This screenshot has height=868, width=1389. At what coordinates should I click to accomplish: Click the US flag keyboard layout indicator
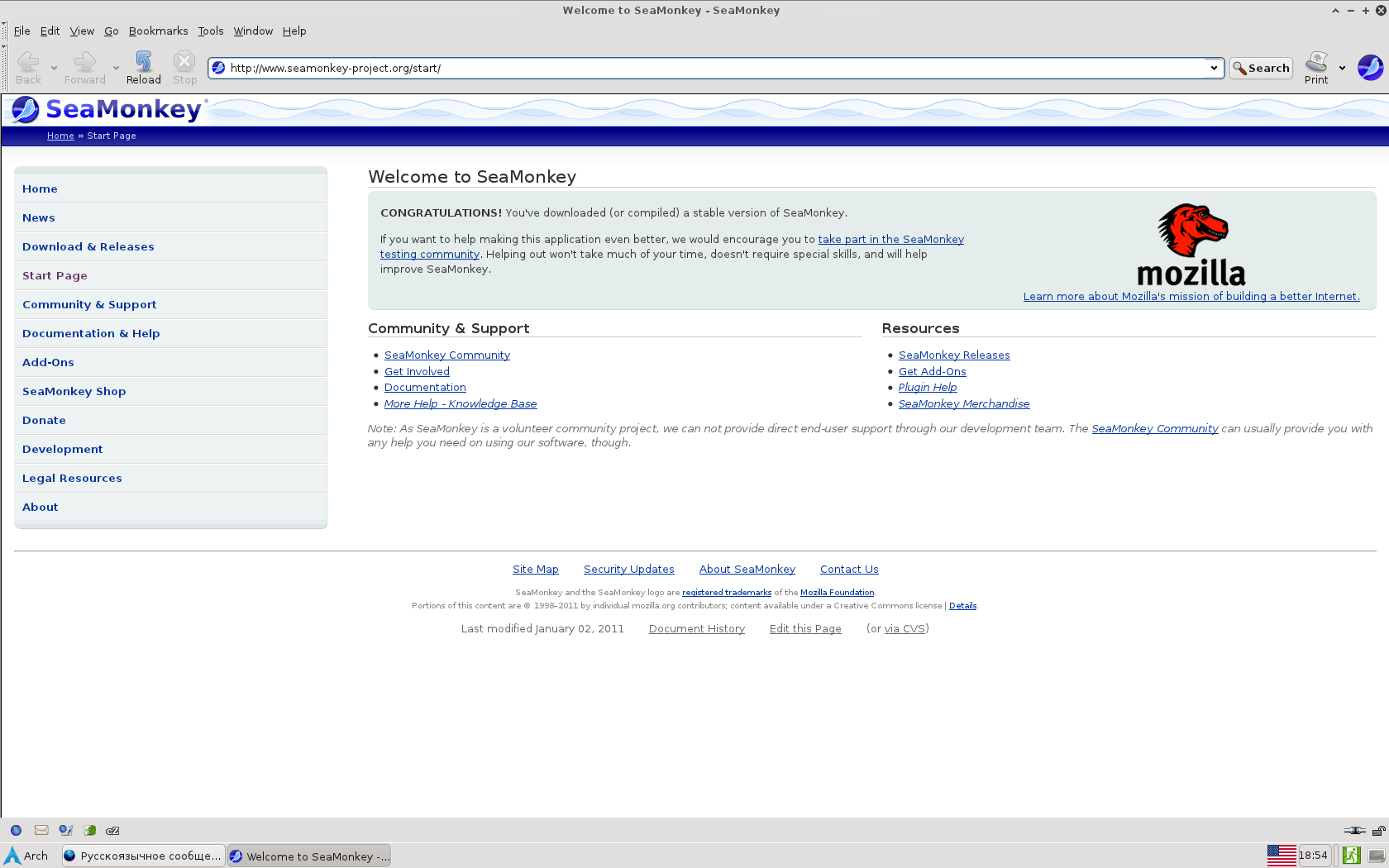1282,856
